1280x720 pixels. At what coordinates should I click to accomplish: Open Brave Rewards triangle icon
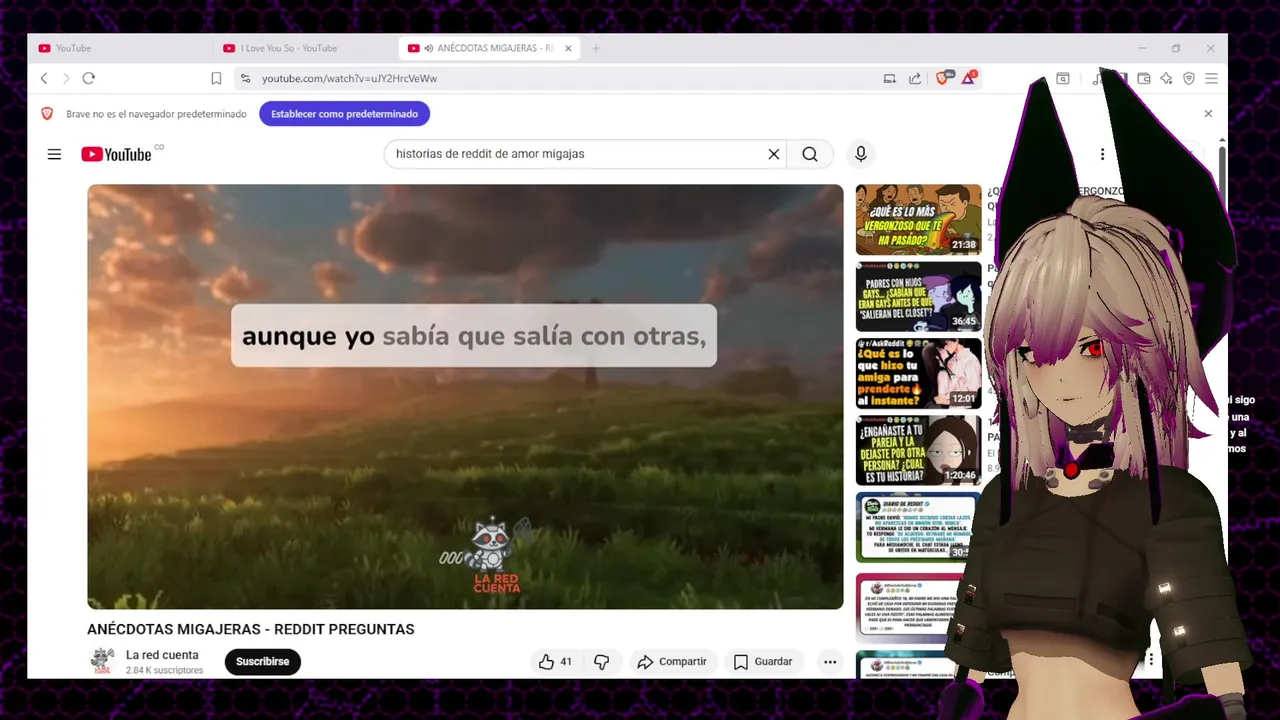tap(969, 78)
